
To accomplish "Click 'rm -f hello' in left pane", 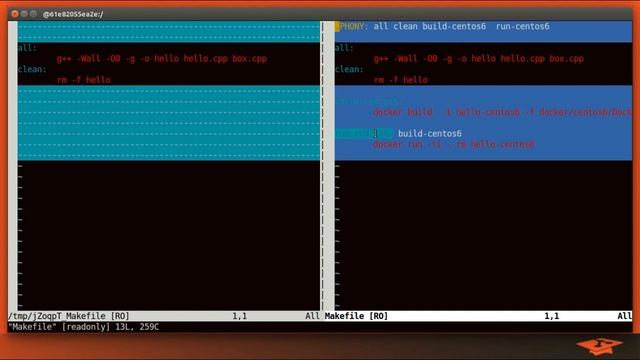I will pyautogui.click(x=84, y=80).
